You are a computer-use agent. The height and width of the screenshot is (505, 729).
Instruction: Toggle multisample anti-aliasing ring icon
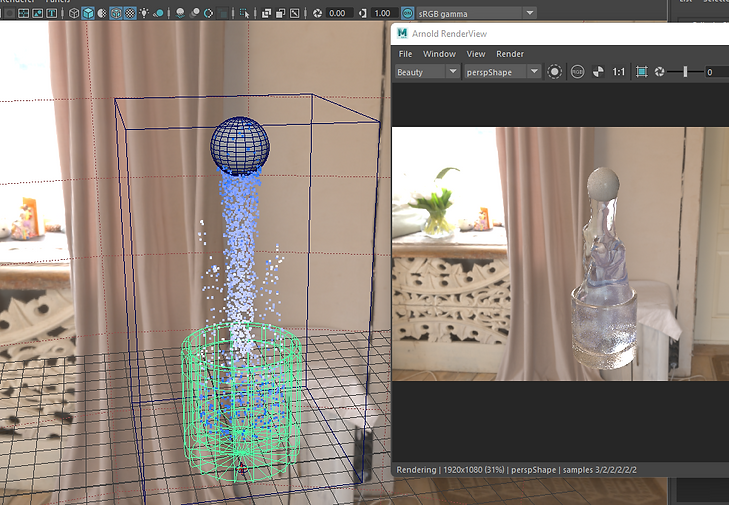click(208, 13)
